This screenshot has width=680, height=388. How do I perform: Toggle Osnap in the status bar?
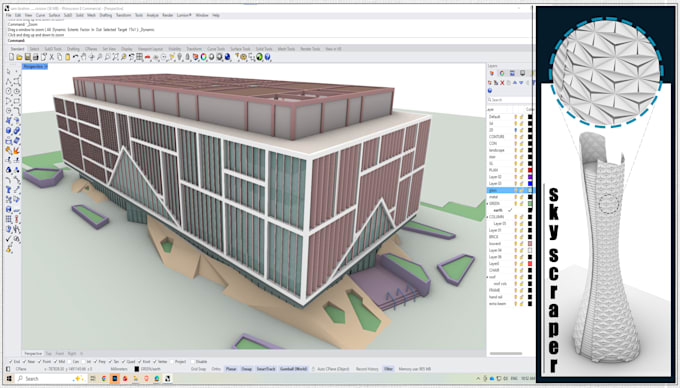[246, 369]
